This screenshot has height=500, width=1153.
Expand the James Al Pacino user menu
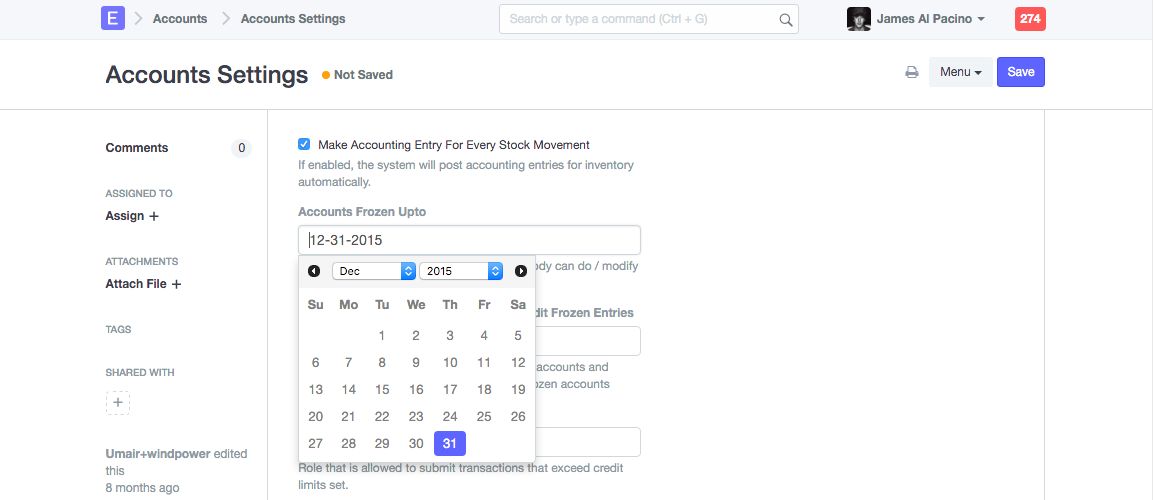[x=930, y=19]
